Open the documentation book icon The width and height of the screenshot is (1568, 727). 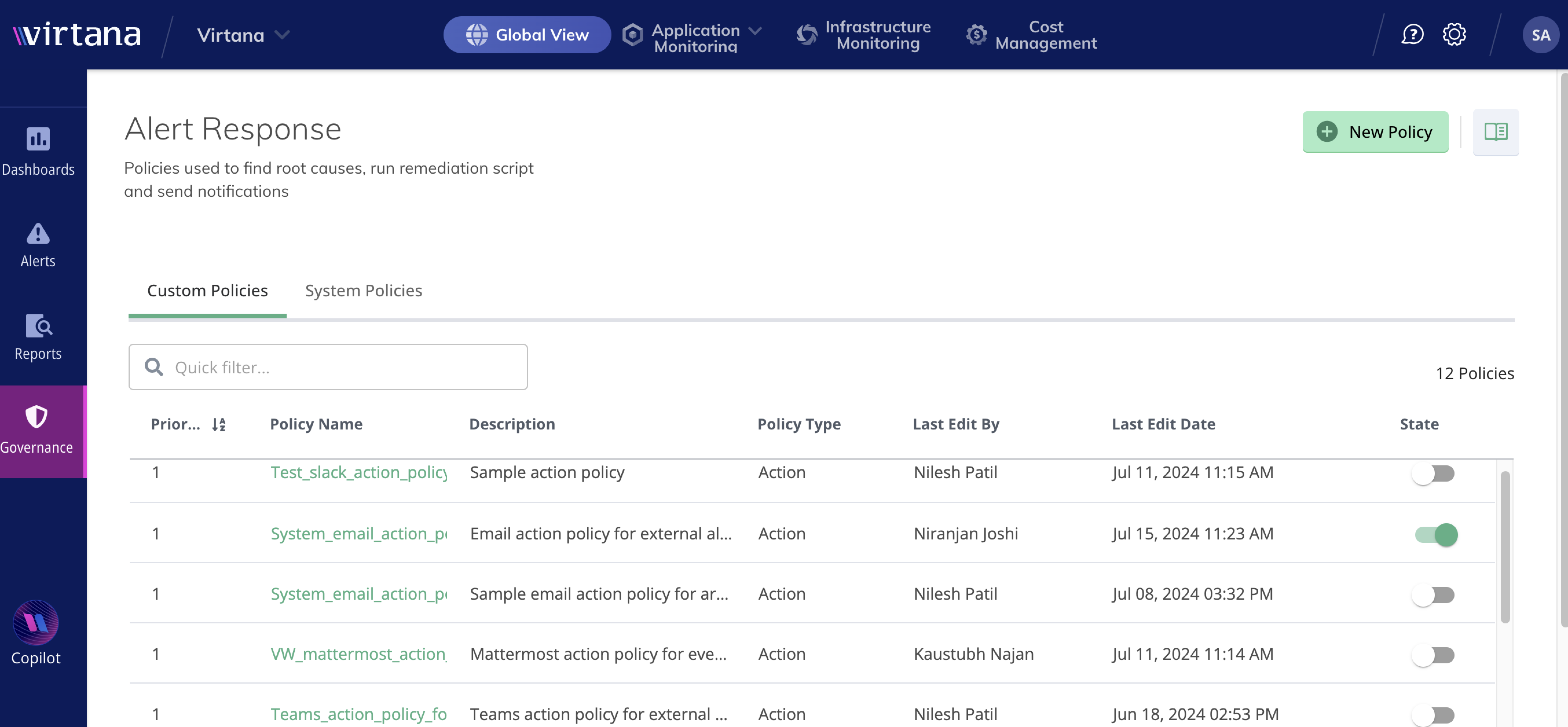(x=1496, y=132)
